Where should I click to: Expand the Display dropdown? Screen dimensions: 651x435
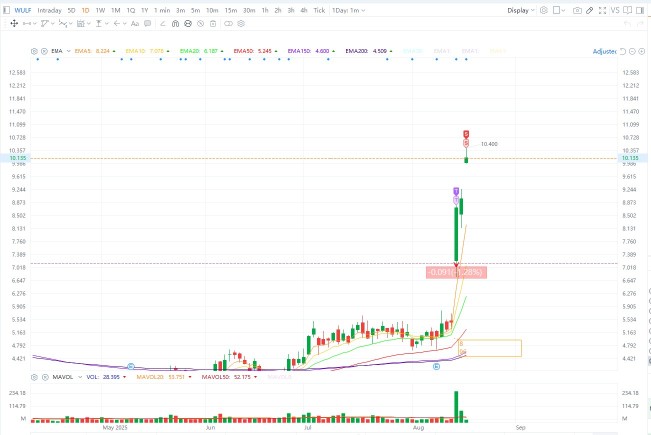[x=521, y=10]
